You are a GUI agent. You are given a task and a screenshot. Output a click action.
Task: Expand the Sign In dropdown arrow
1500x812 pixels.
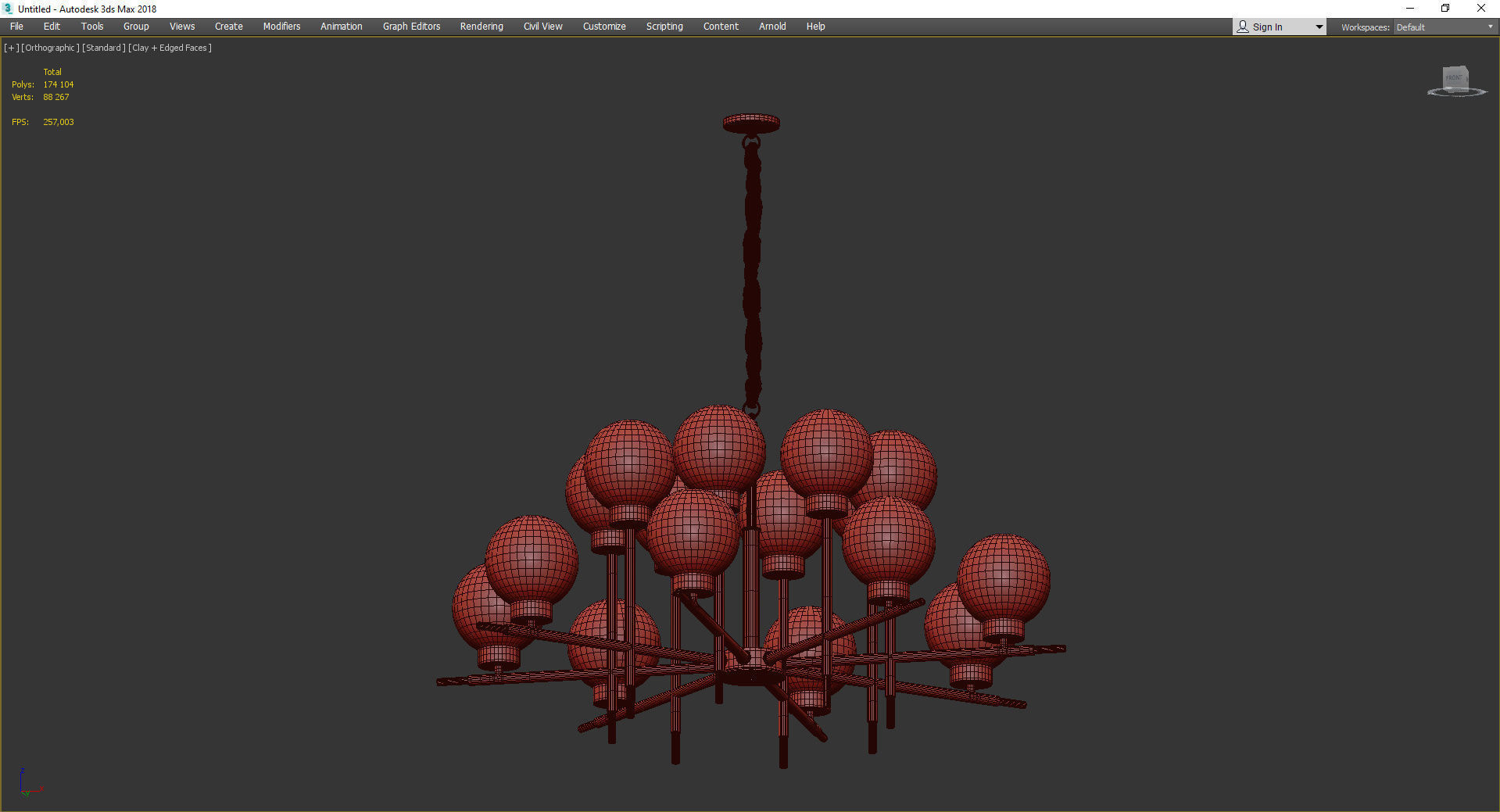click(1319, 27)
